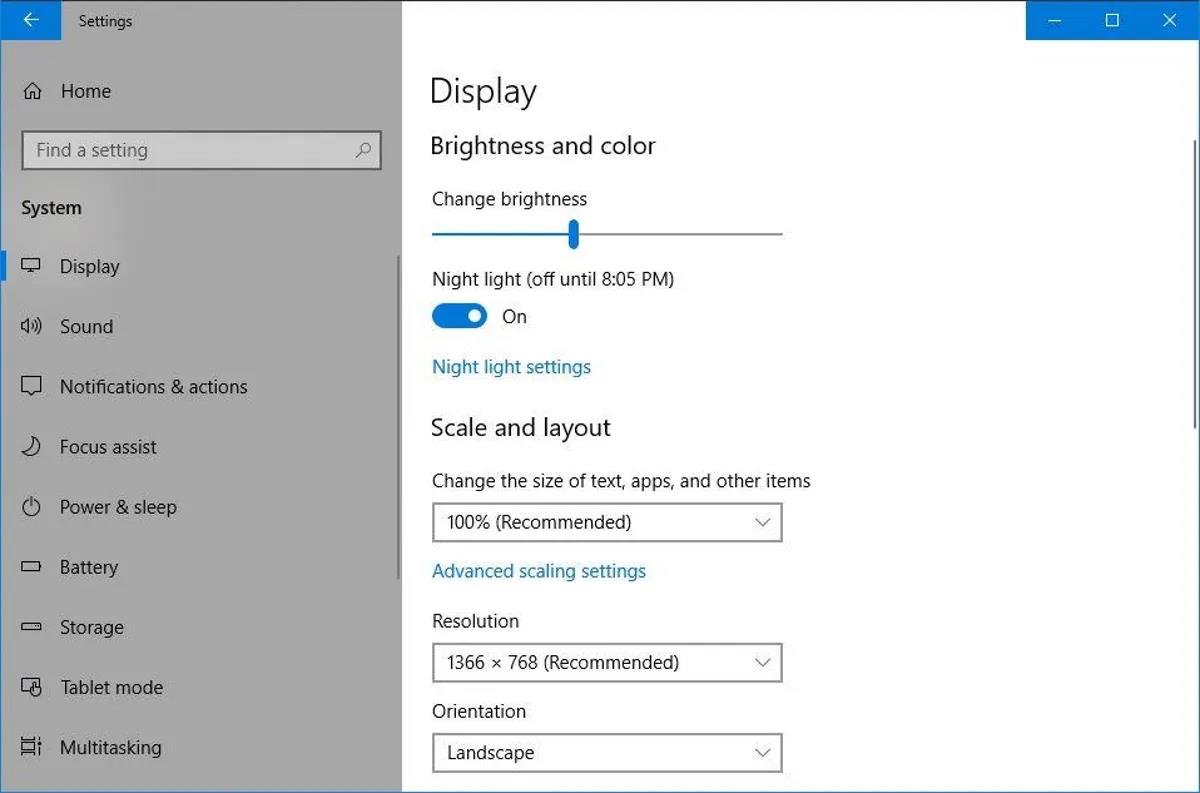The height and width of the screenshot is (793, 1200).
Task: Click the search magnifier icon
Action: 363,150
